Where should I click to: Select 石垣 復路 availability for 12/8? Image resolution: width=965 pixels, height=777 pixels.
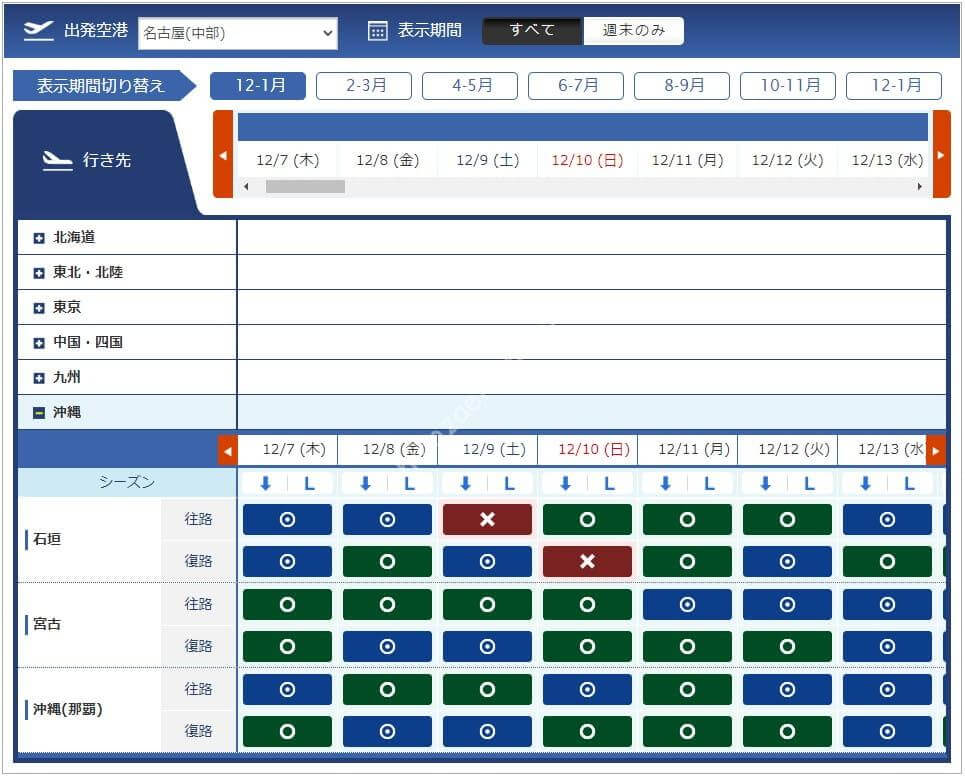[x=387, y=562]
